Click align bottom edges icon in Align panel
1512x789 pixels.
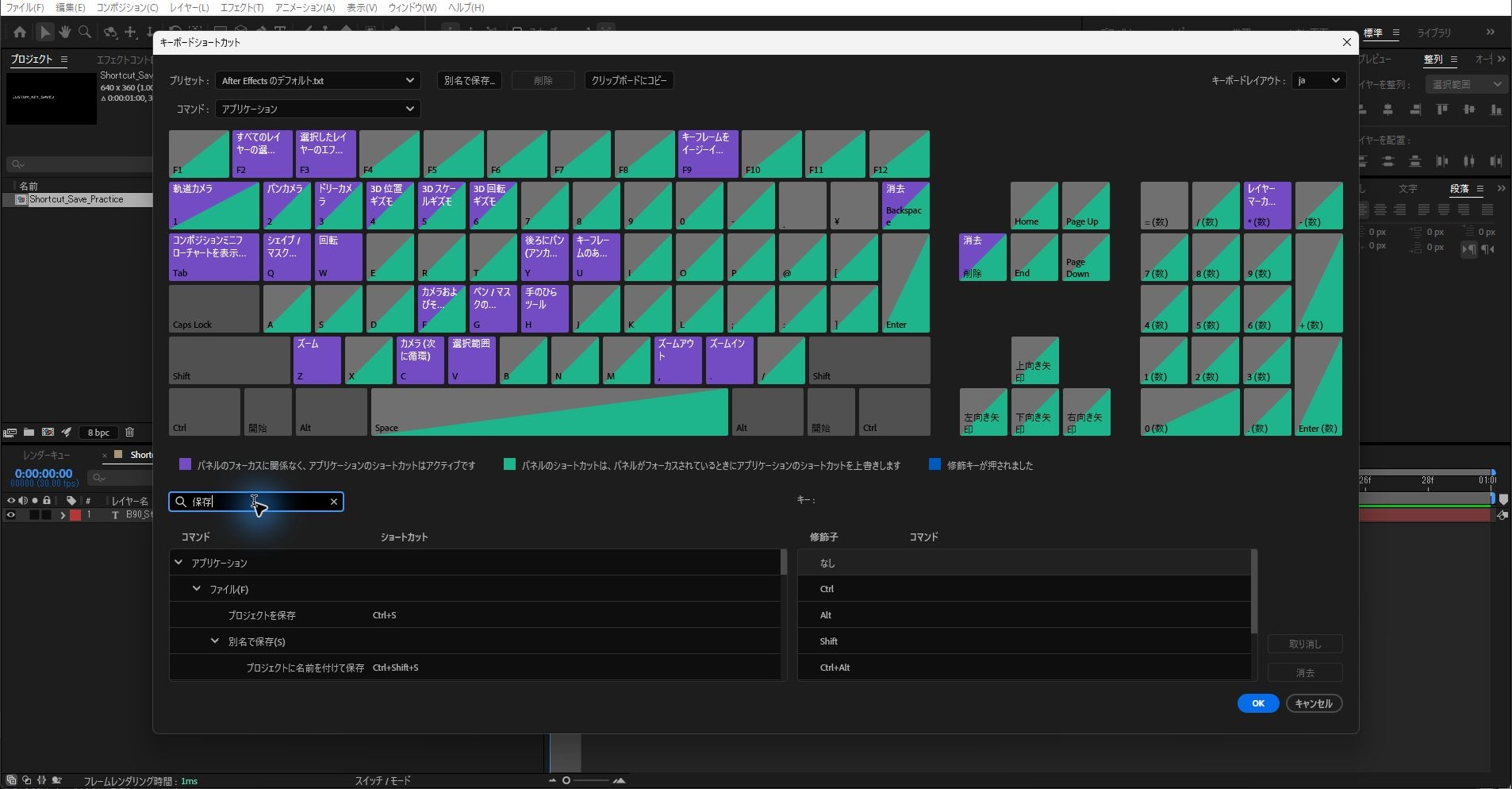pos(1496,110)
